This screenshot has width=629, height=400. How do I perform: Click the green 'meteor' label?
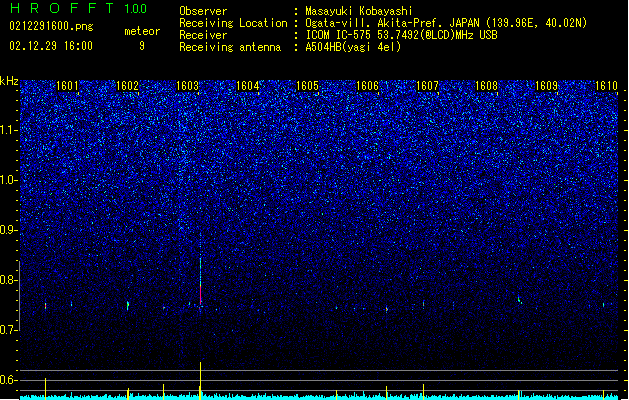coord(142,31)
